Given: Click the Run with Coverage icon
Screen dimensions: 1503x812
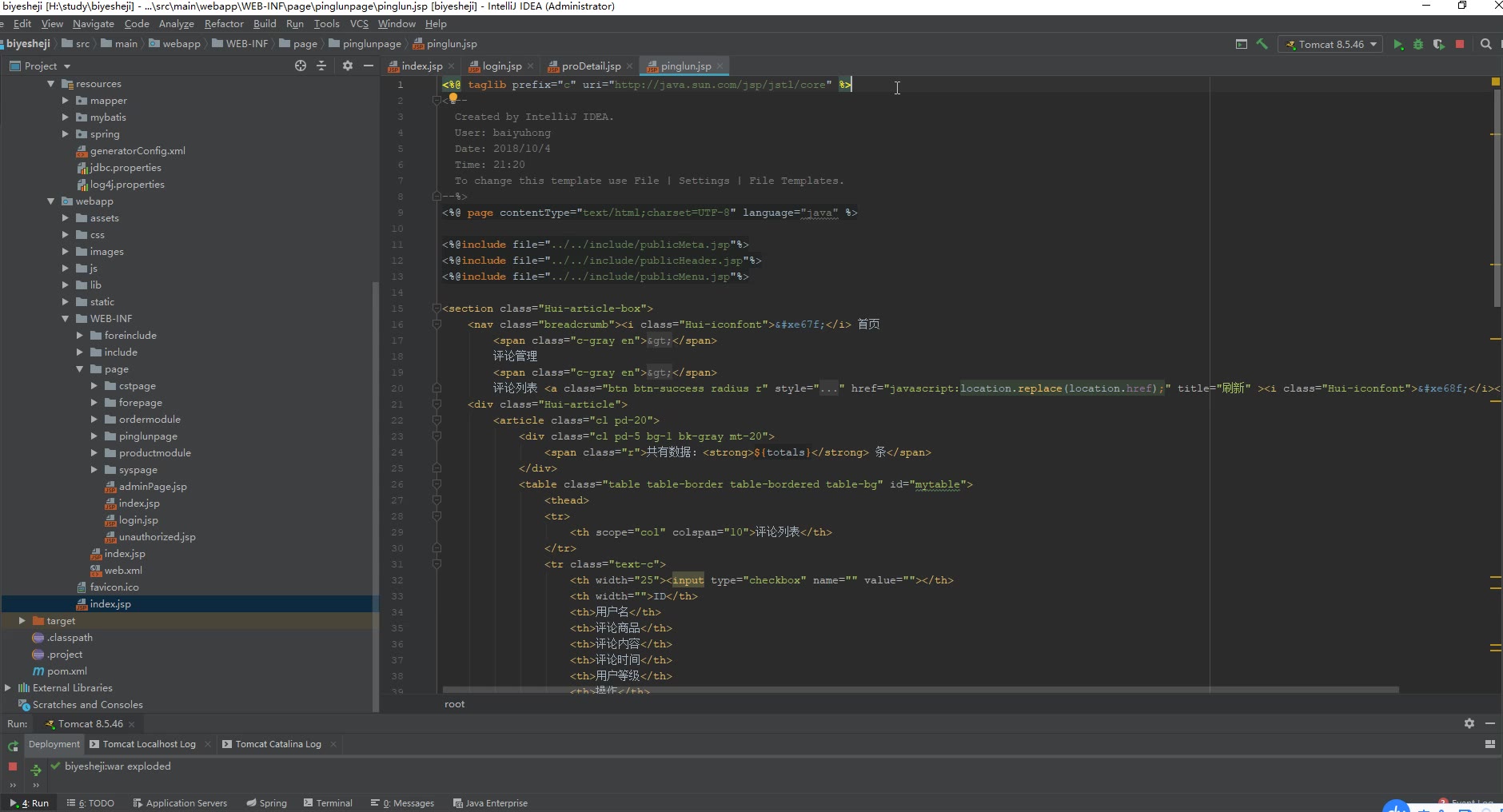Looking at the screenshot, I should coord(1438,45).
